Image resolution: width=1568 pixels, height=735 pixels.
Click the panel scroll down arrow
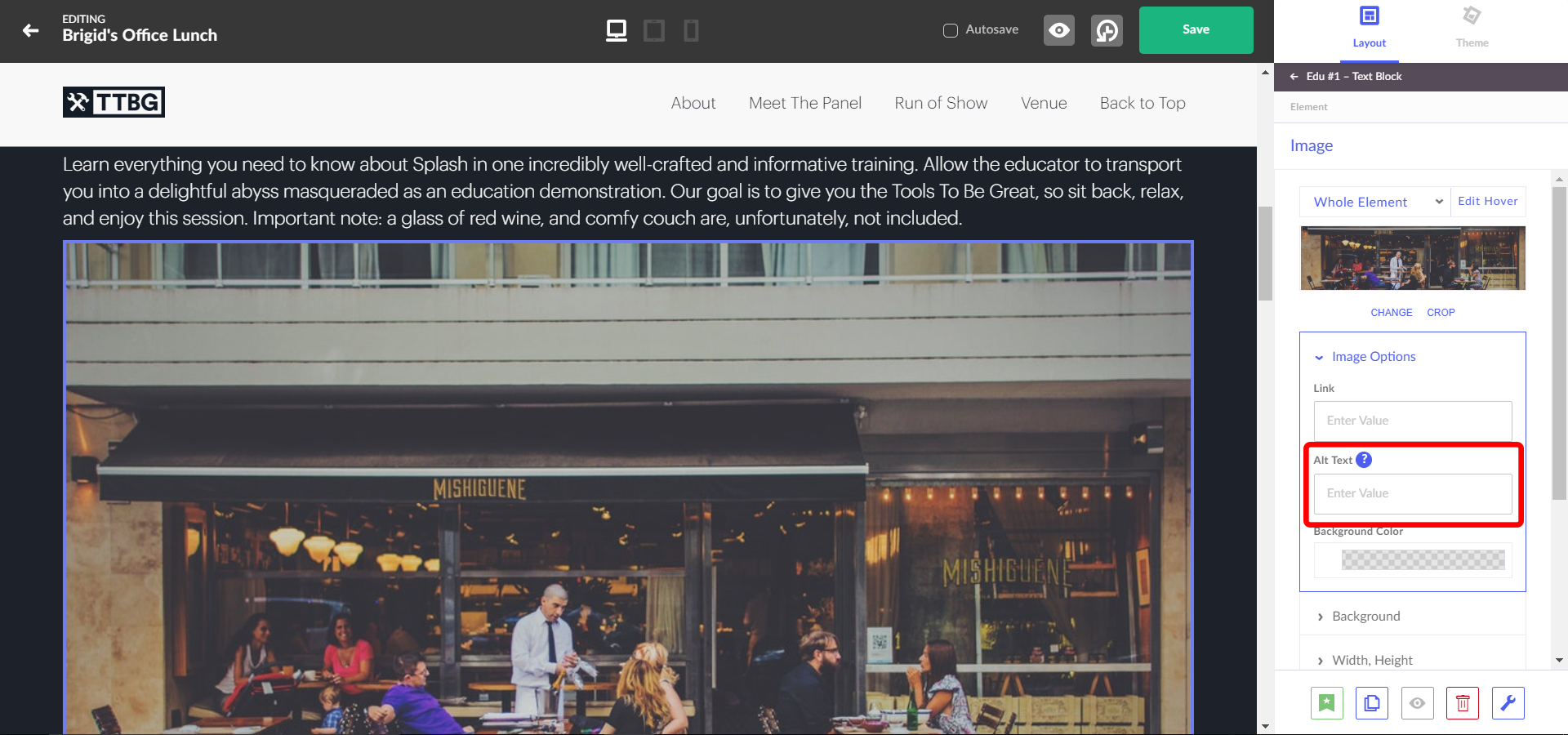click(1559, 660)
